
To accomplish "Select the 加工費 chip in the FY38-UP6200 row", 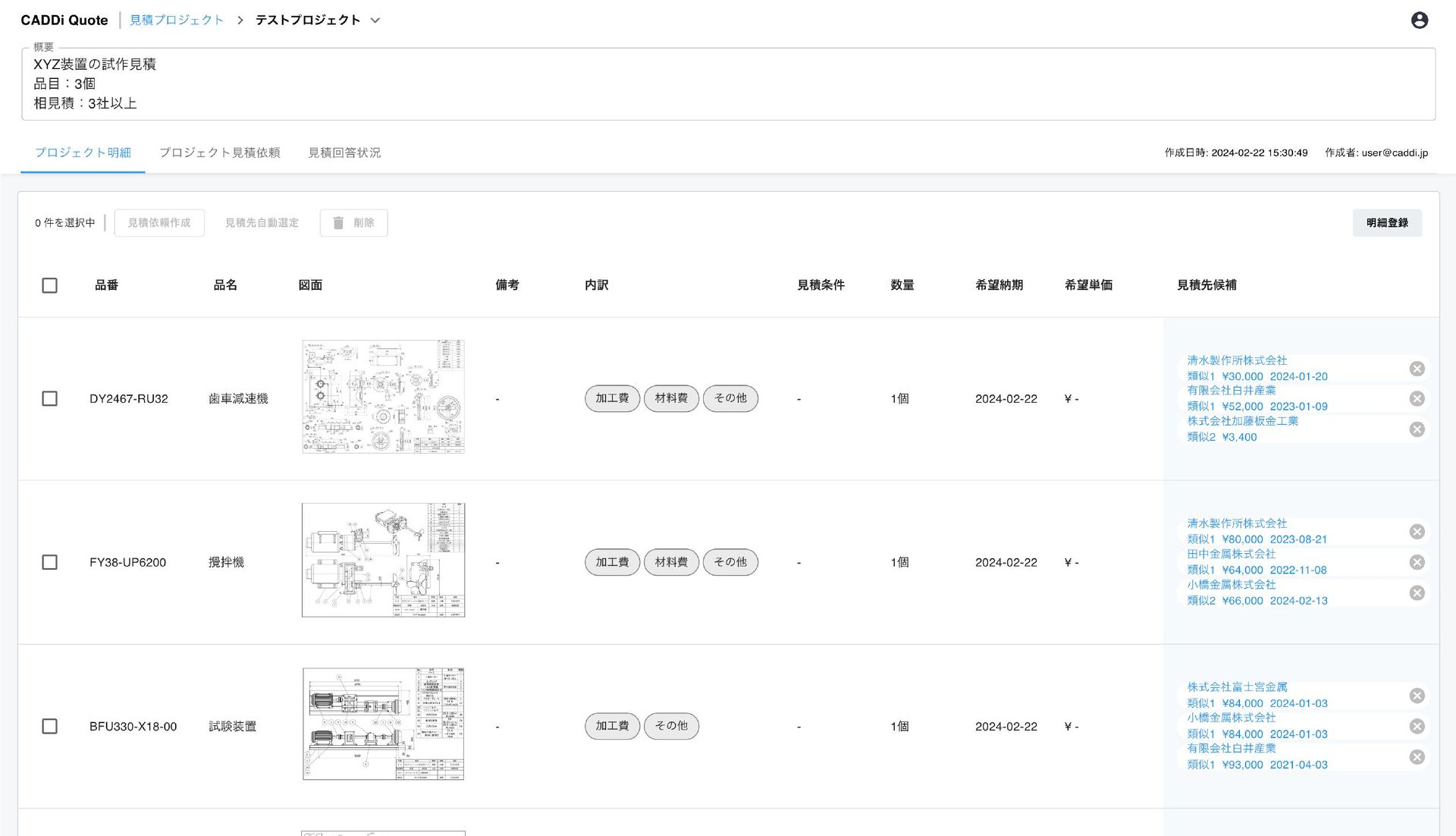I will 612,561.
